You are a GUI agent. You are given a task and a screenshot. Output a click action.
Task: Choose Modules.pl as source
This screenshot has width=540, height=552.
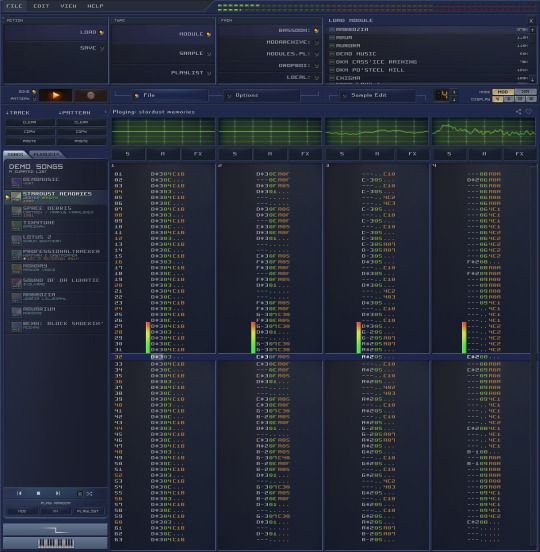[270, 54]
